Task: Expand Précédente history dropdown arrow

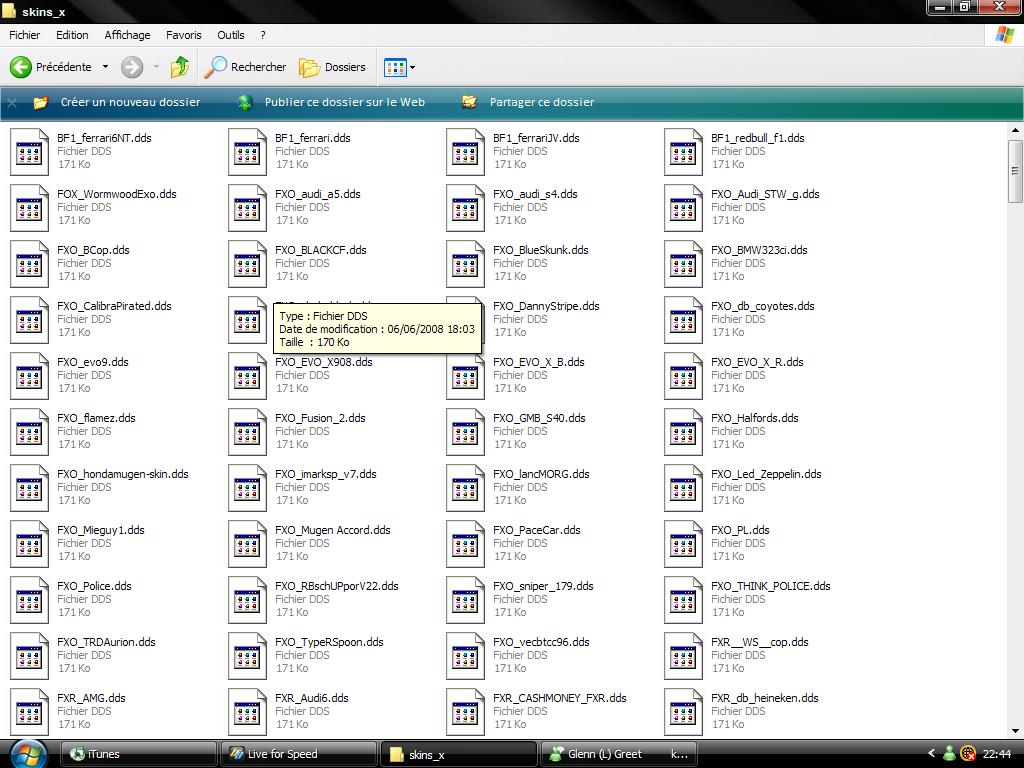Action: (105, 67)
